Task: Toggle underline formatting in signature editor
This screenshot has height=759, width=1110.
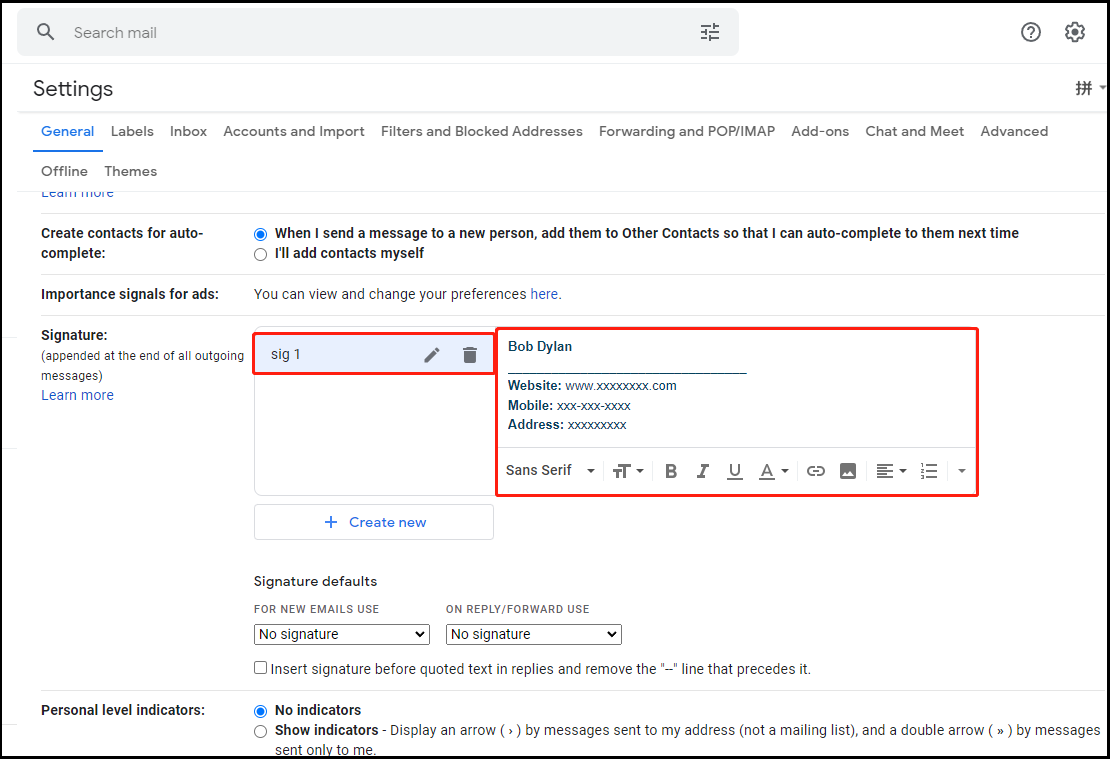Action: pyautogui.click(x=735, y=471)
